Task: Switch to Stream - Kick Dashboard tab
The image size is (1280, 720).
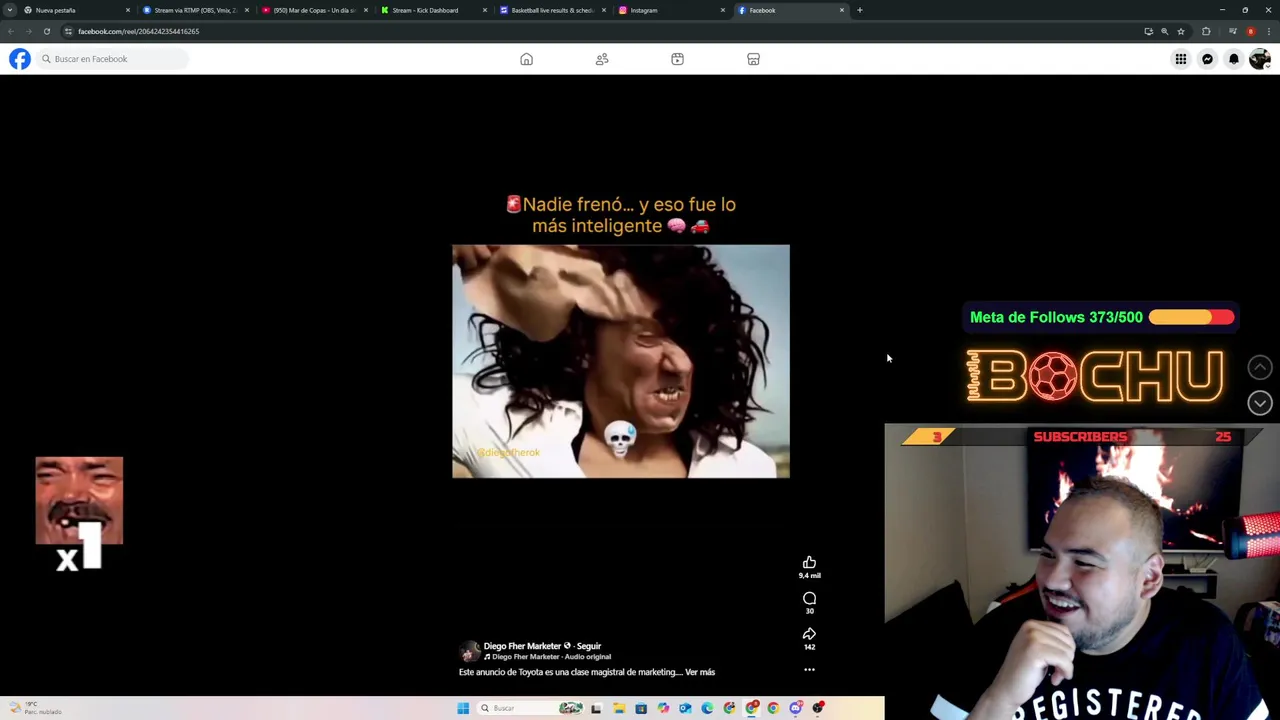Action: [x=432, y=10]
